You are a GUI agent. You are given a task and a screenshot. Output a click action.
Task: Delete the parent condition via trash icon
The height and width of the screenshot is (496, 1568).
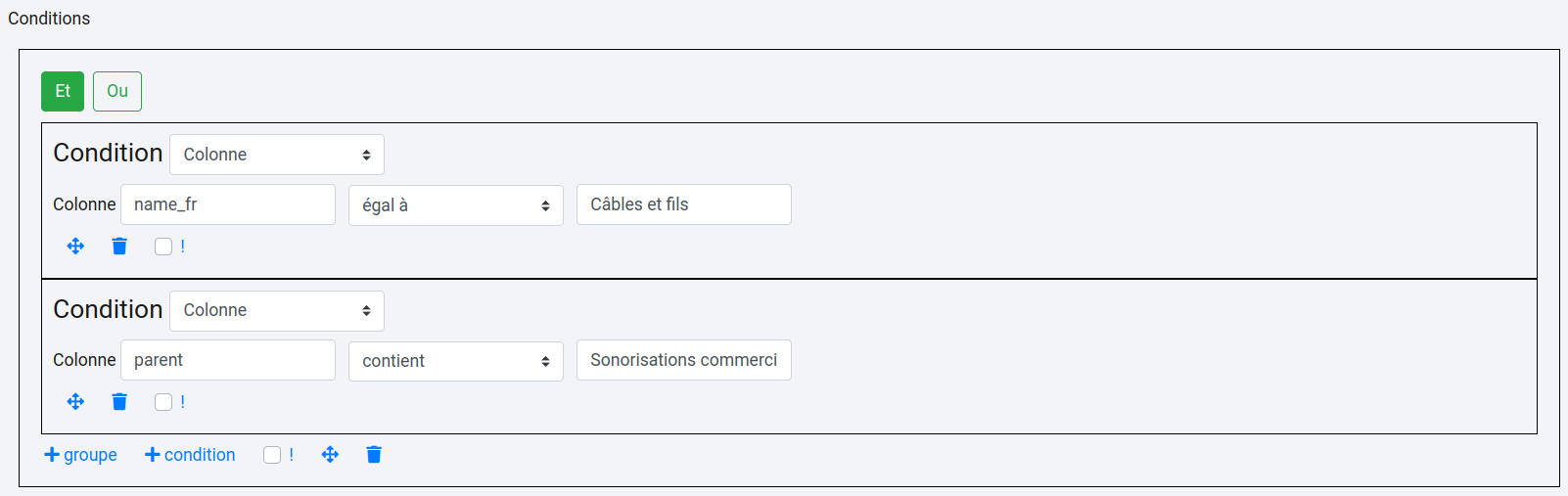pos(119,402)
